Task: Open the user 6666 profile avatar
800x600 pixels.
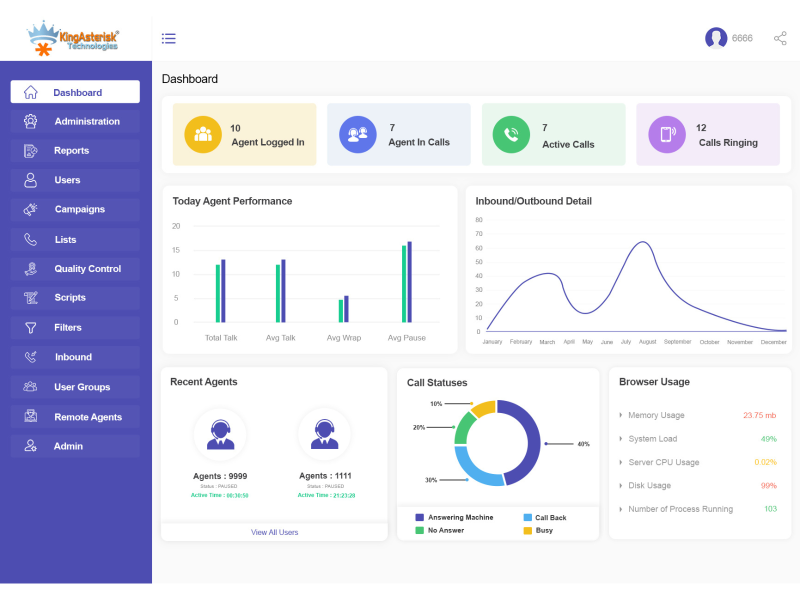Action: (x=716, y=38)
